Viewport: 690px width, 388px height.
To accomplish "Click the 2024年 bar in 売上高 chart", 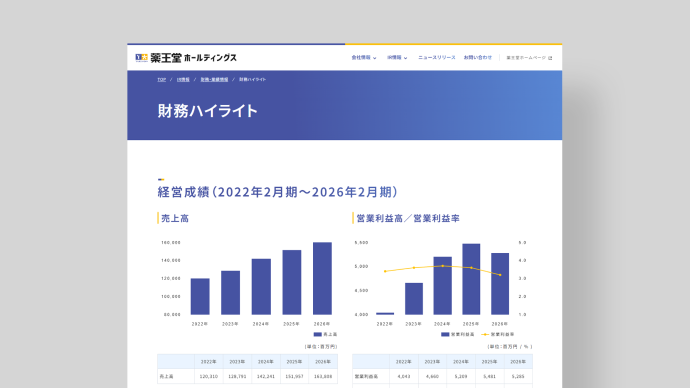I will (x=261, y=287).
